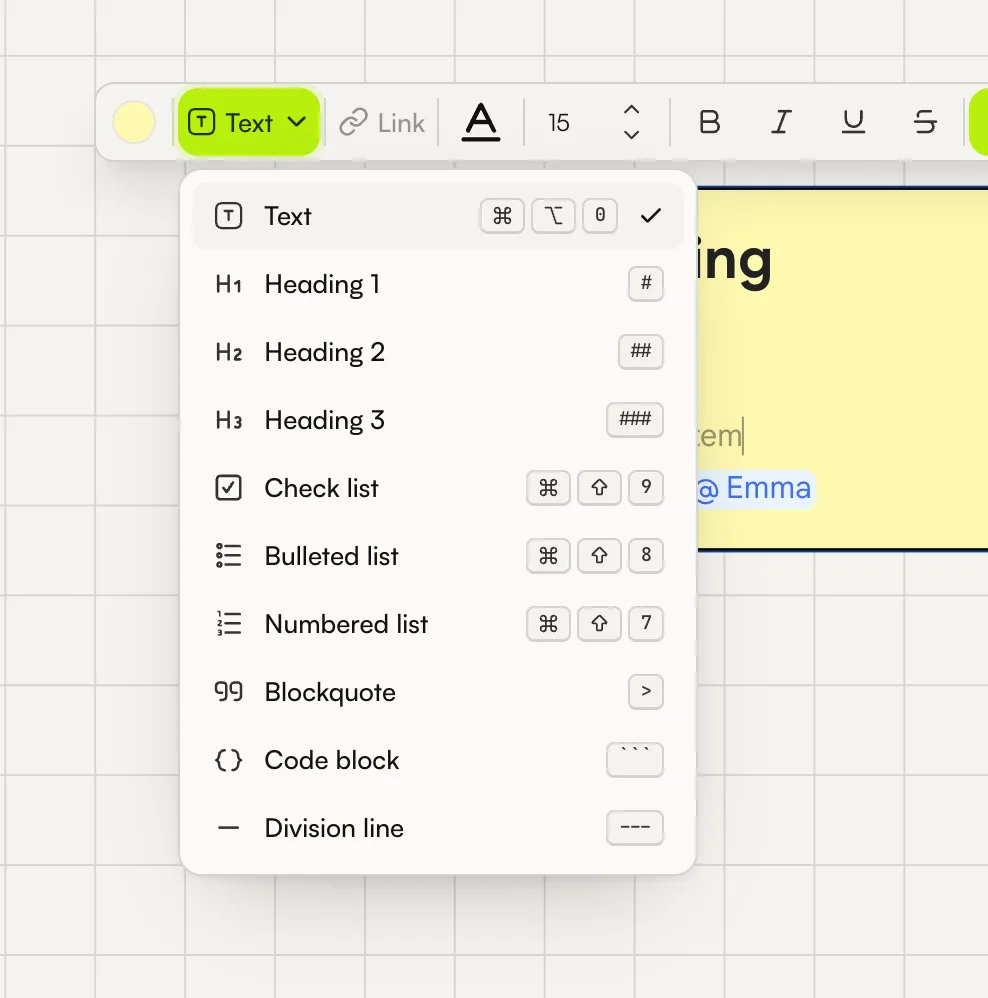
Task: Open the Text block type dropdown
Action: [x=248, y=122]
